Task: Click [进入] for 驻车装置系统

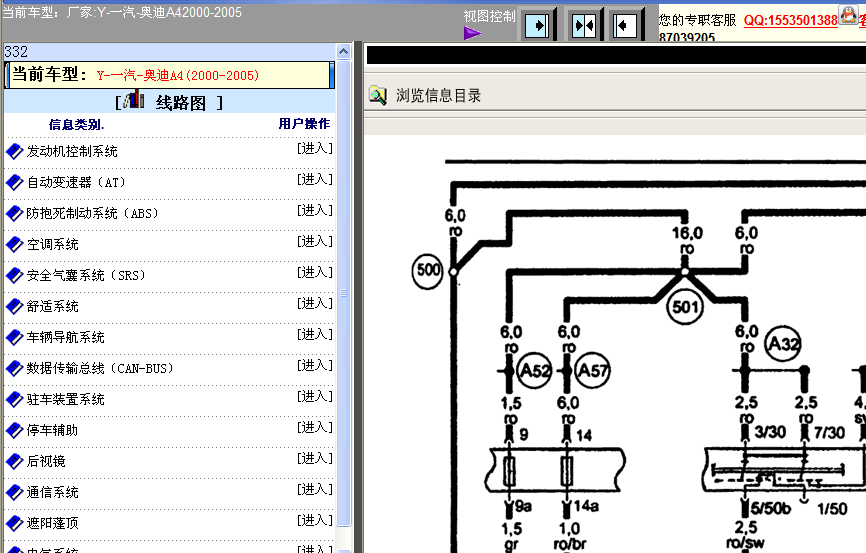Action: [x=315, y=396]
